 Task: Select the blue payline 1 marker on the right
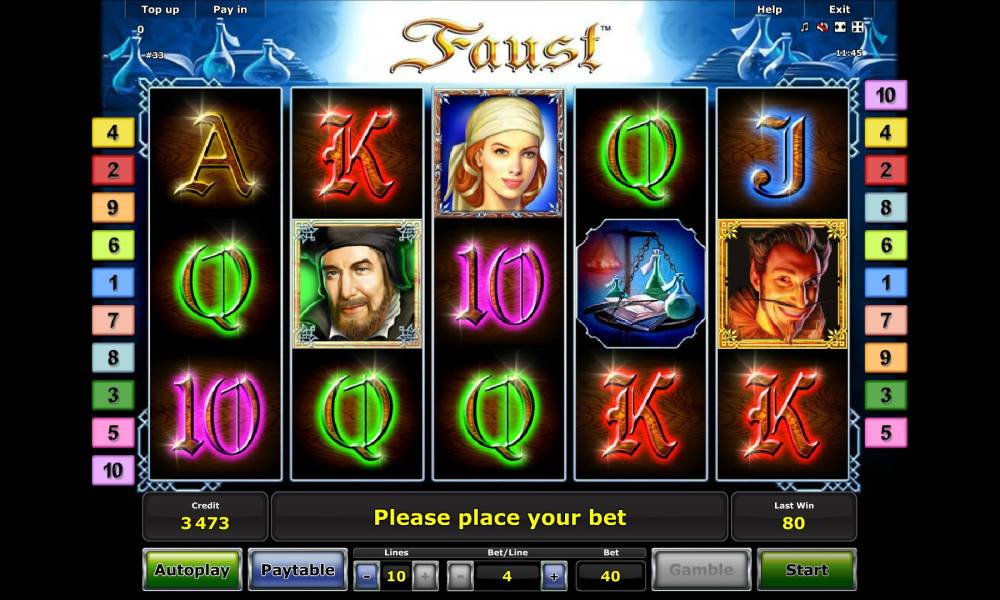[x=886, y=282]
